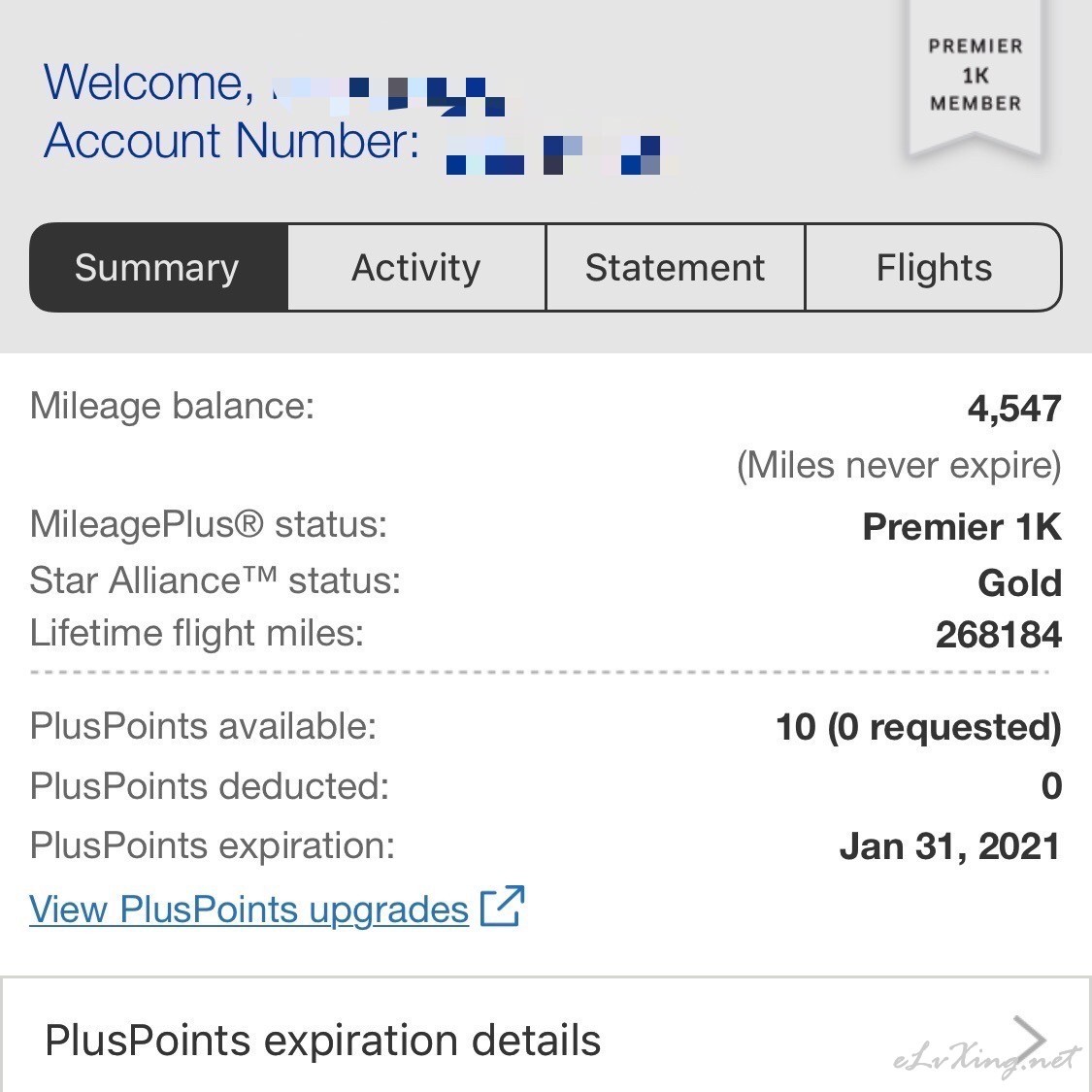1092x1092 pixels.
Task: Open the Activity tab
Action: (x=416, y=268)
